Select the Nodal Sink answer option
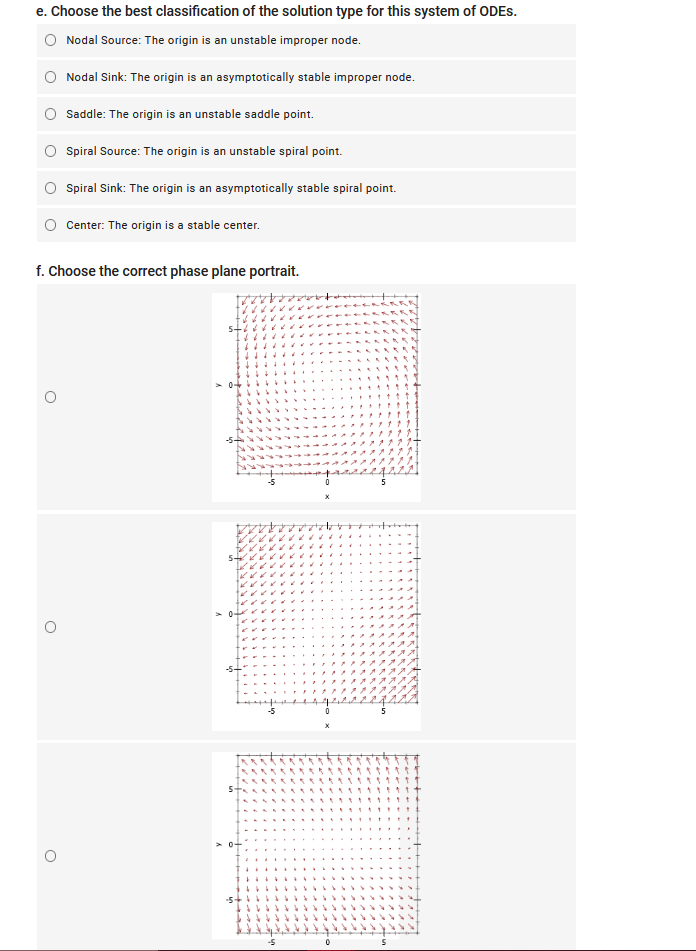This screenshot has width=696, height=951. (x=50, y=77)
